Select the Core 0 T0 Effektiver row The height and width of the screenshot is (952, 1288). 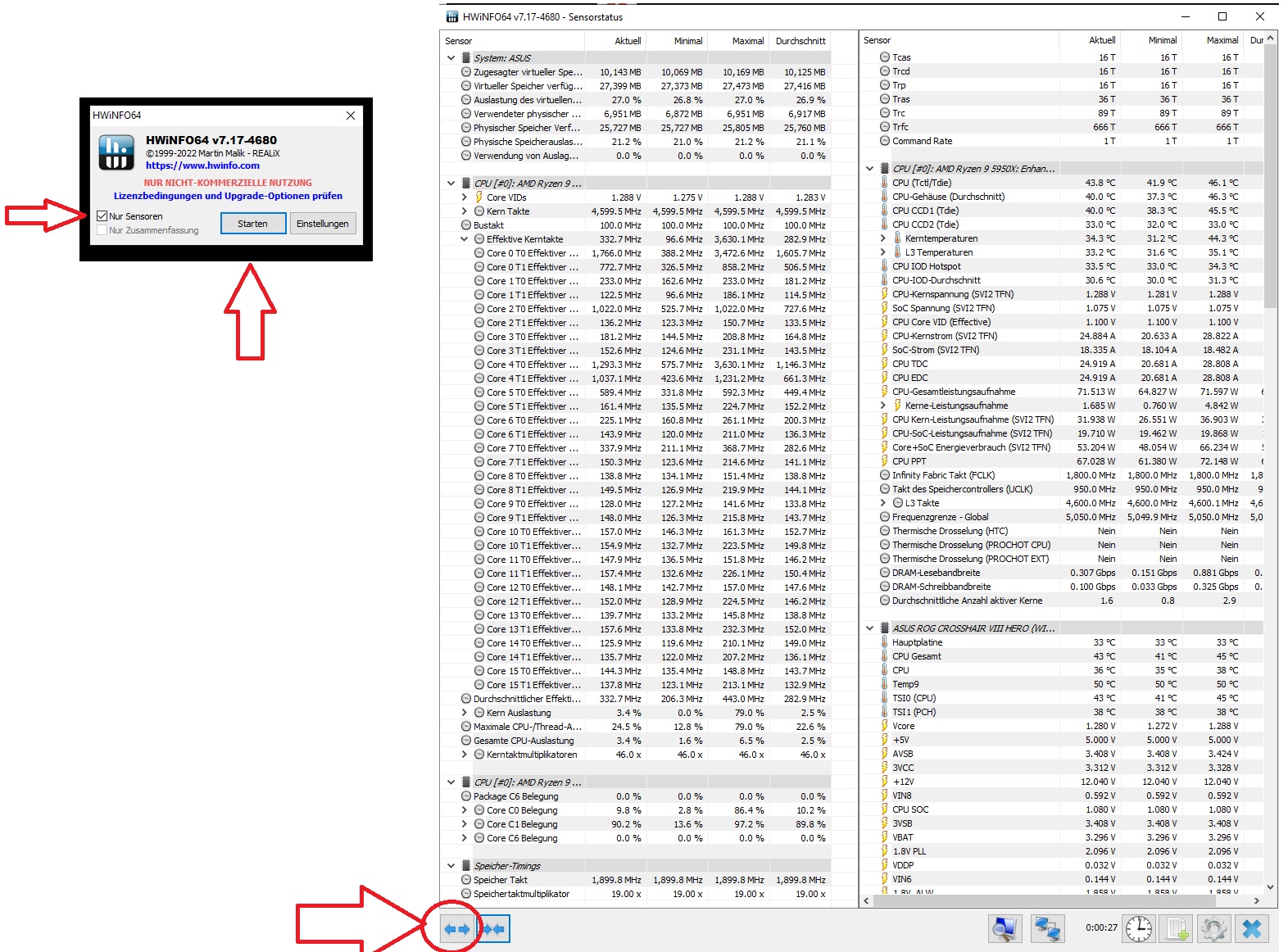(636, 253)
